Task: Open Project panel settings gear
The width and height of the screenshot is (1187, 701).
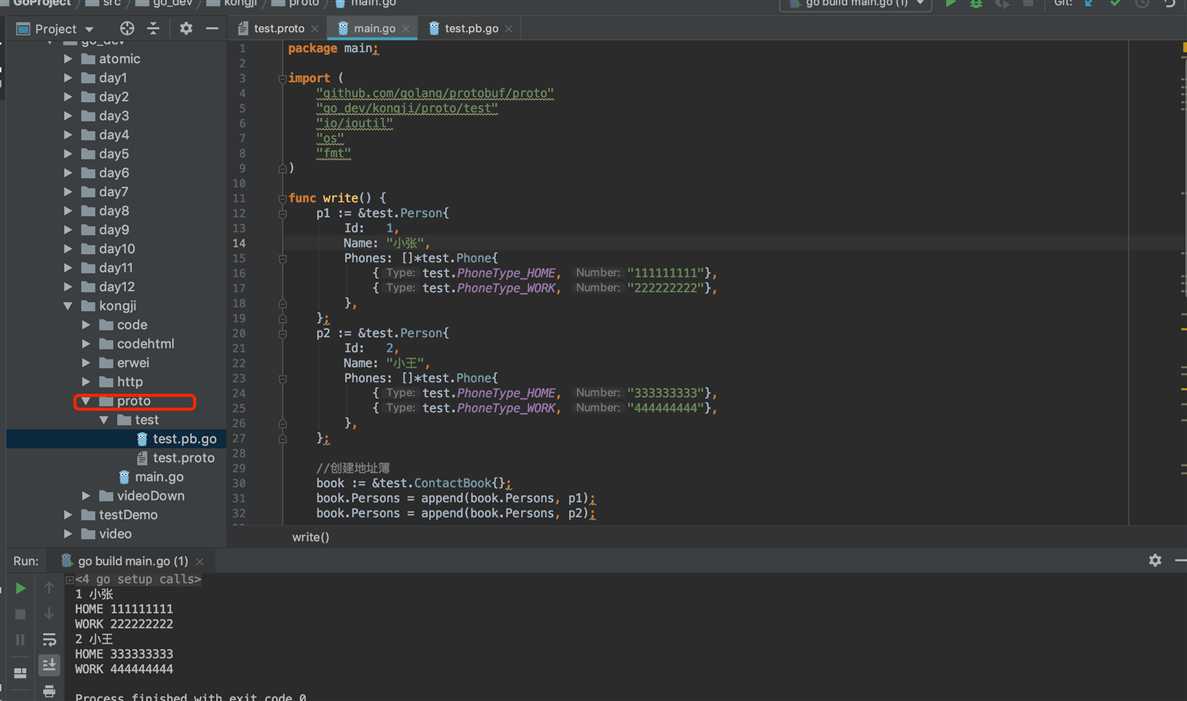Action: (186, 29)
